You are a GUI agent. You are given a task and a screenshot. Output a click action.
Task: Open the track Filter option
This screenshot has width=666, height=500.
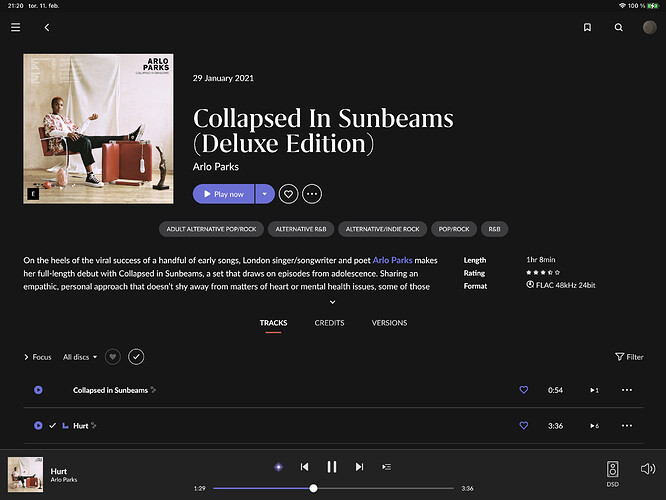coord(629,357)
